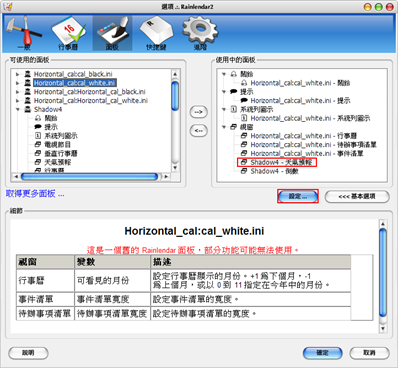The height and width of the screenshot is (368, 398).
Task: Select Horizontal_cal:cal_white.ini in available skins
Action: [75, 83]
